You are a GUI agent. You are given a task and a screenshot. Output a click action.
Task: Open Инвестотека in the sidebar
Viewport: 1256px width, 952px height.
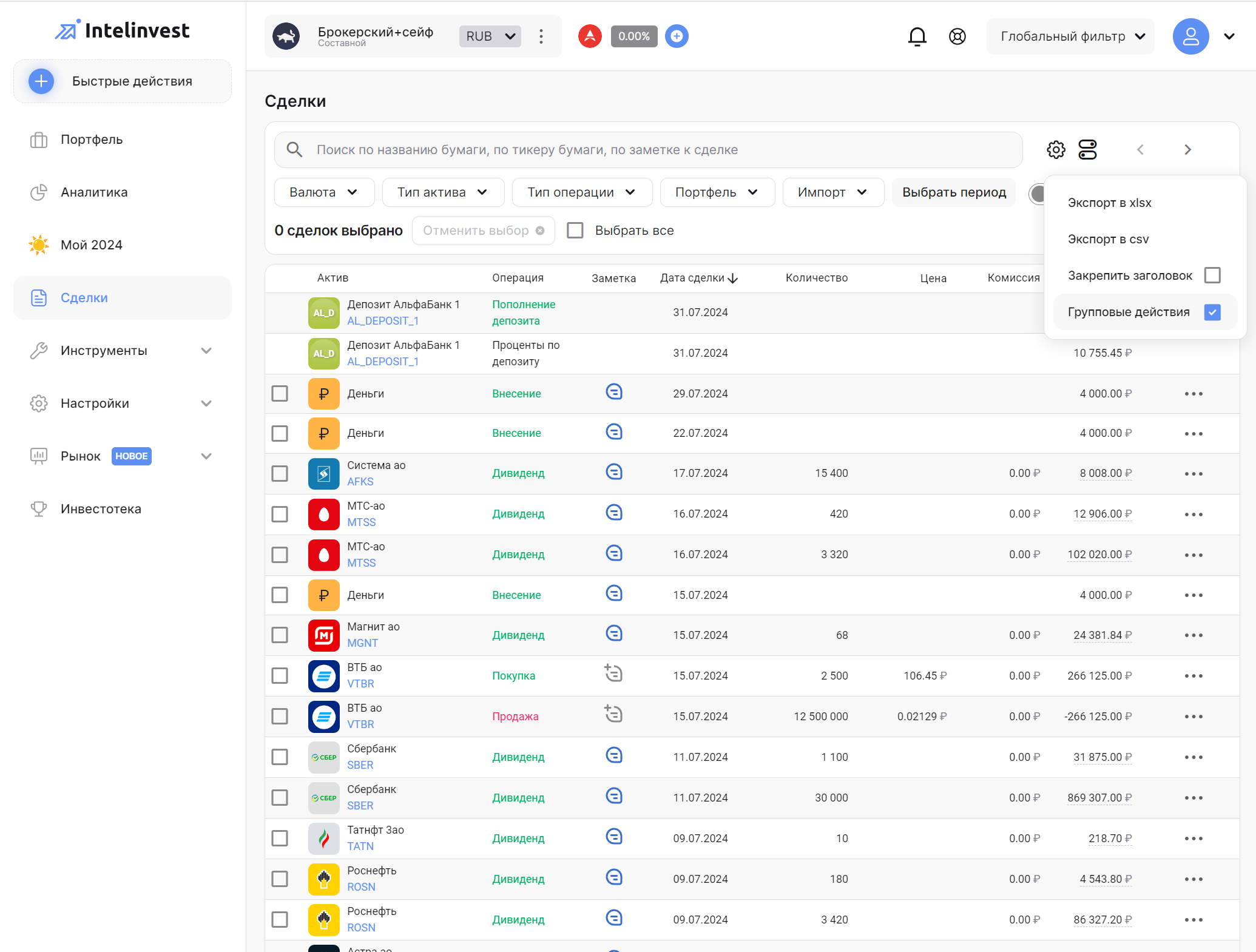[123, 509]
